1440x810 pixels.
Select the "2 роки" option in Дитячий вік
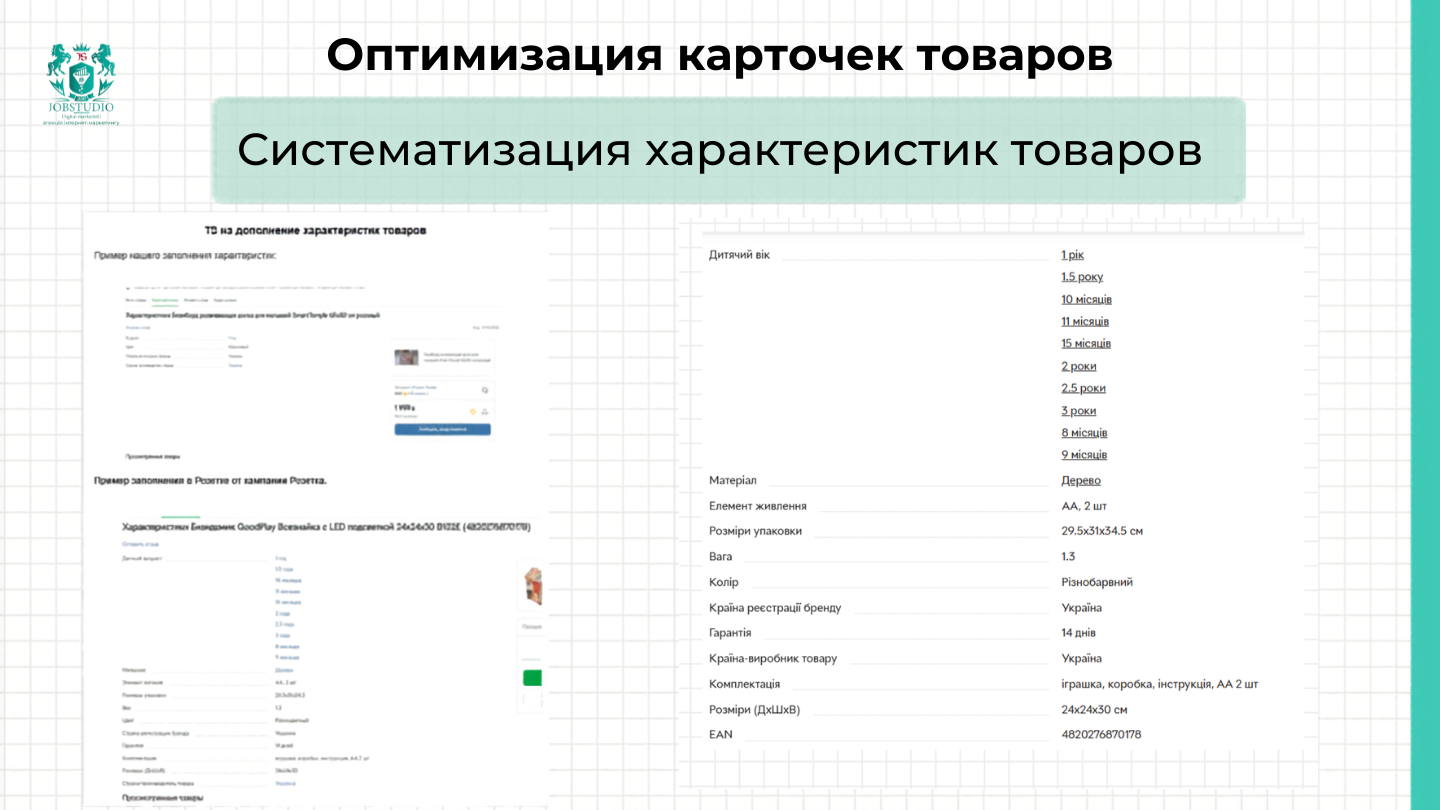pos(1080,366)
